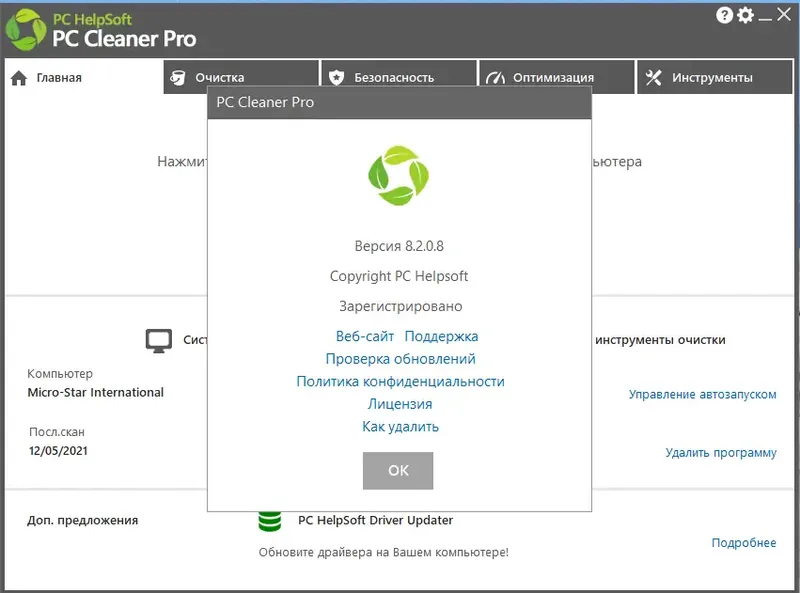Select the Оптимизация gauge icon
This screenshot has width=800, height=593.
pos(494,75)
